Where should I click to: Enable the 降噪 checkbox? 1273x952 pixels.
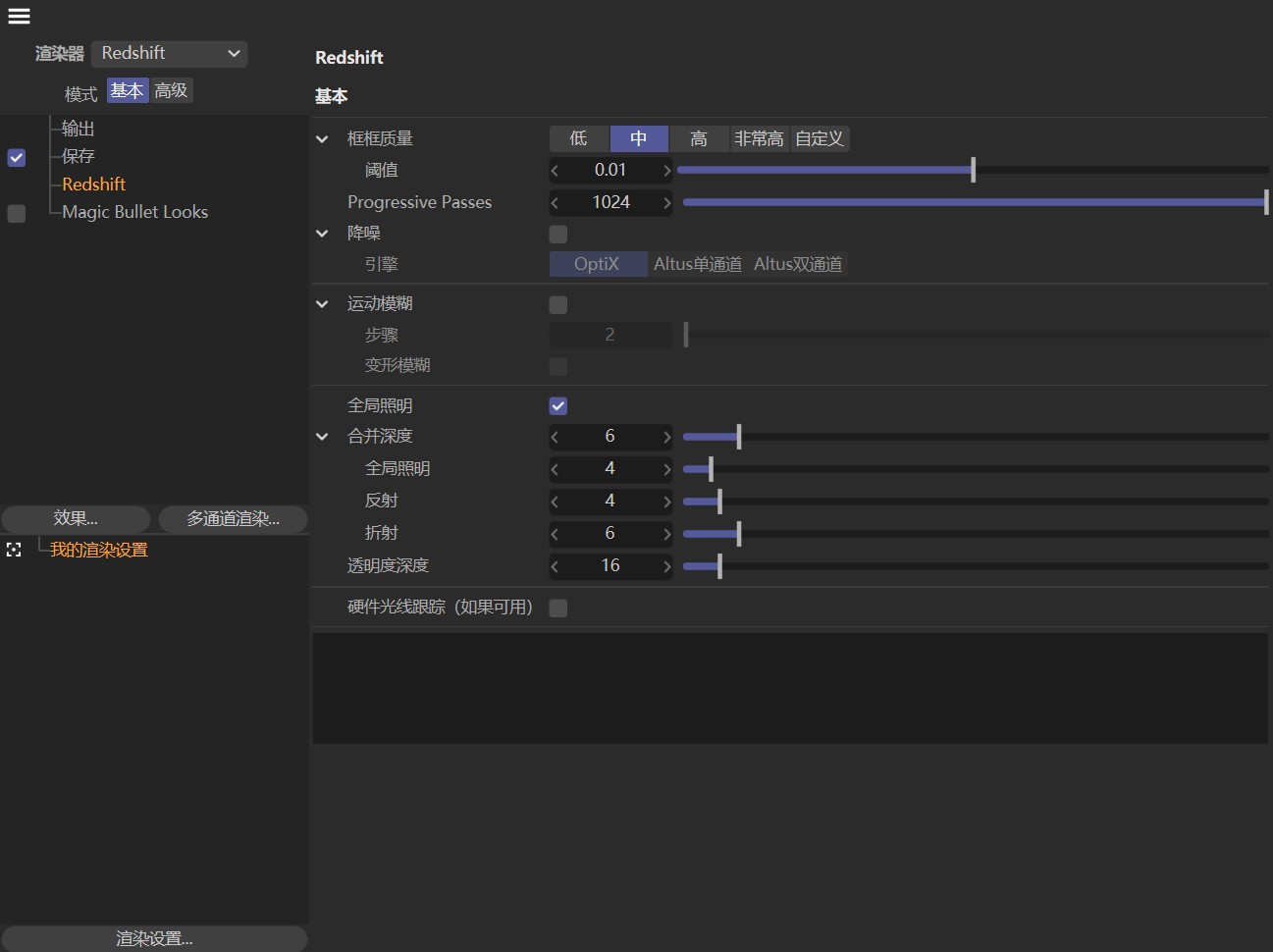[558, 234]
